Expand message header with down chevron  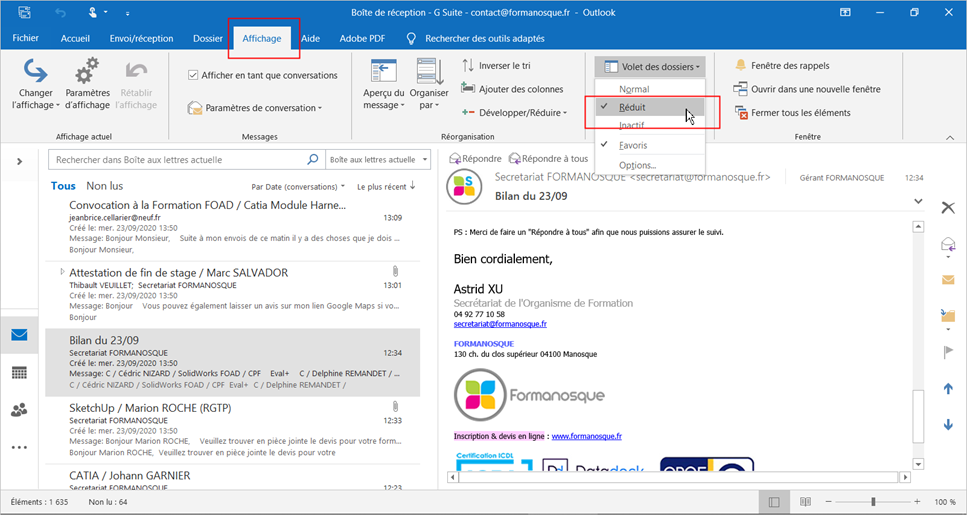(918, 201)
